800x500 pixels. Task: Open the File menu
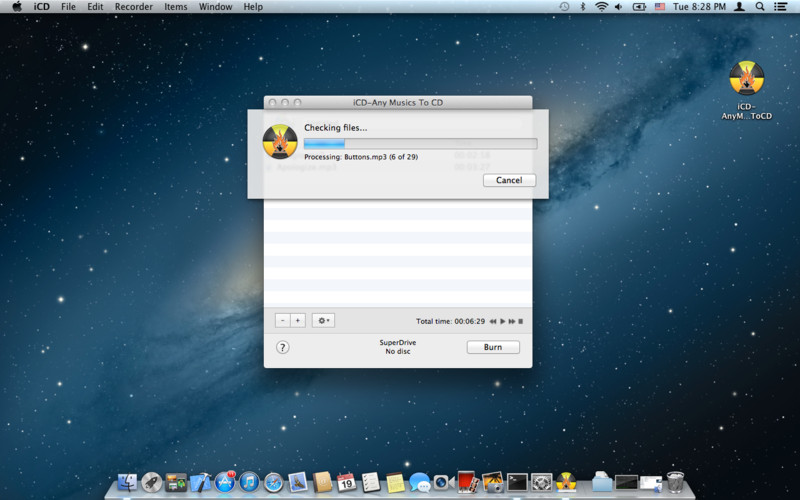pos(68,7)
